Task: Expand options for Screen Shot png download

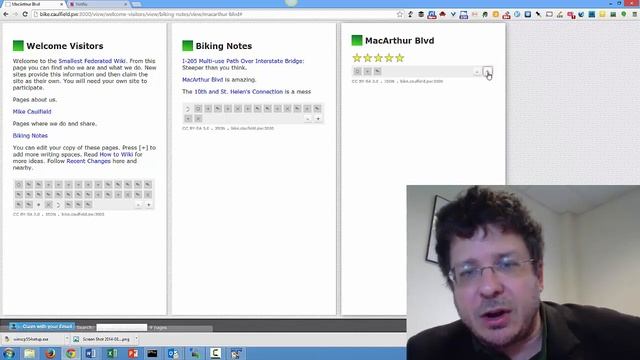Action: pyautogui.click(x=136, y=339)
